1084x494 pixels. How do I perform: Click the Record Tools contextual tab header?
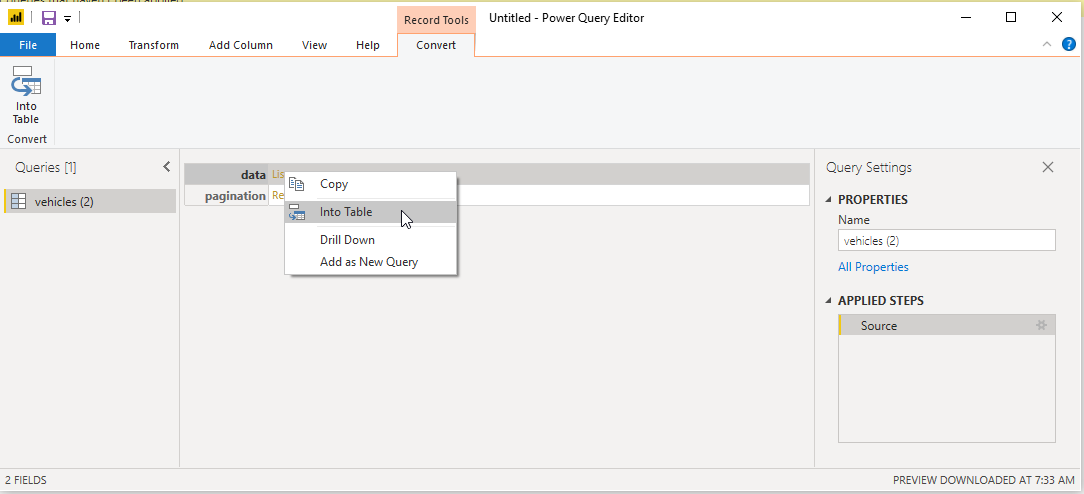[436, 20]
